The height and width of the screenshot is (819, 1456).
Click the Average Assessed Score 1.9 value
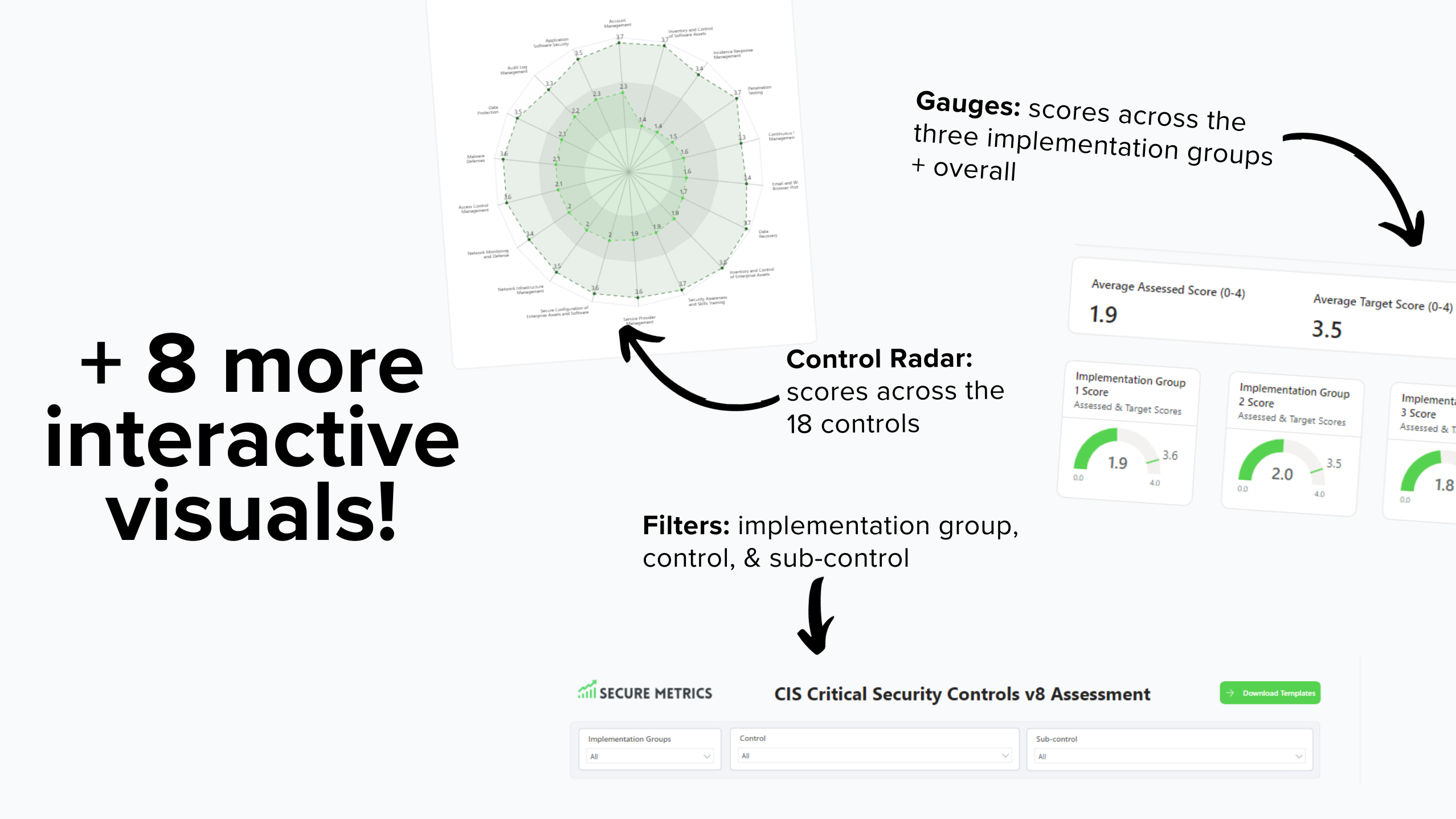pos(1103,314)
